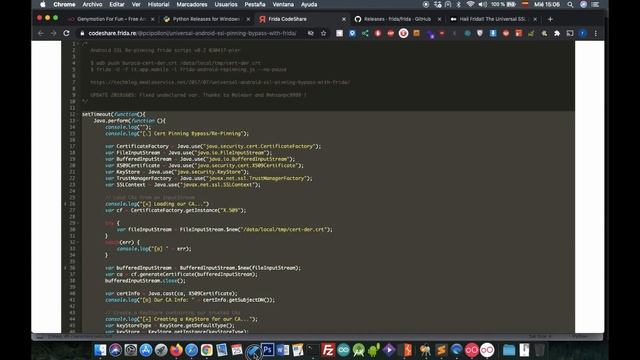
Task: Open Microsoft Edge from the dock
Action: [x=456, y=350]
